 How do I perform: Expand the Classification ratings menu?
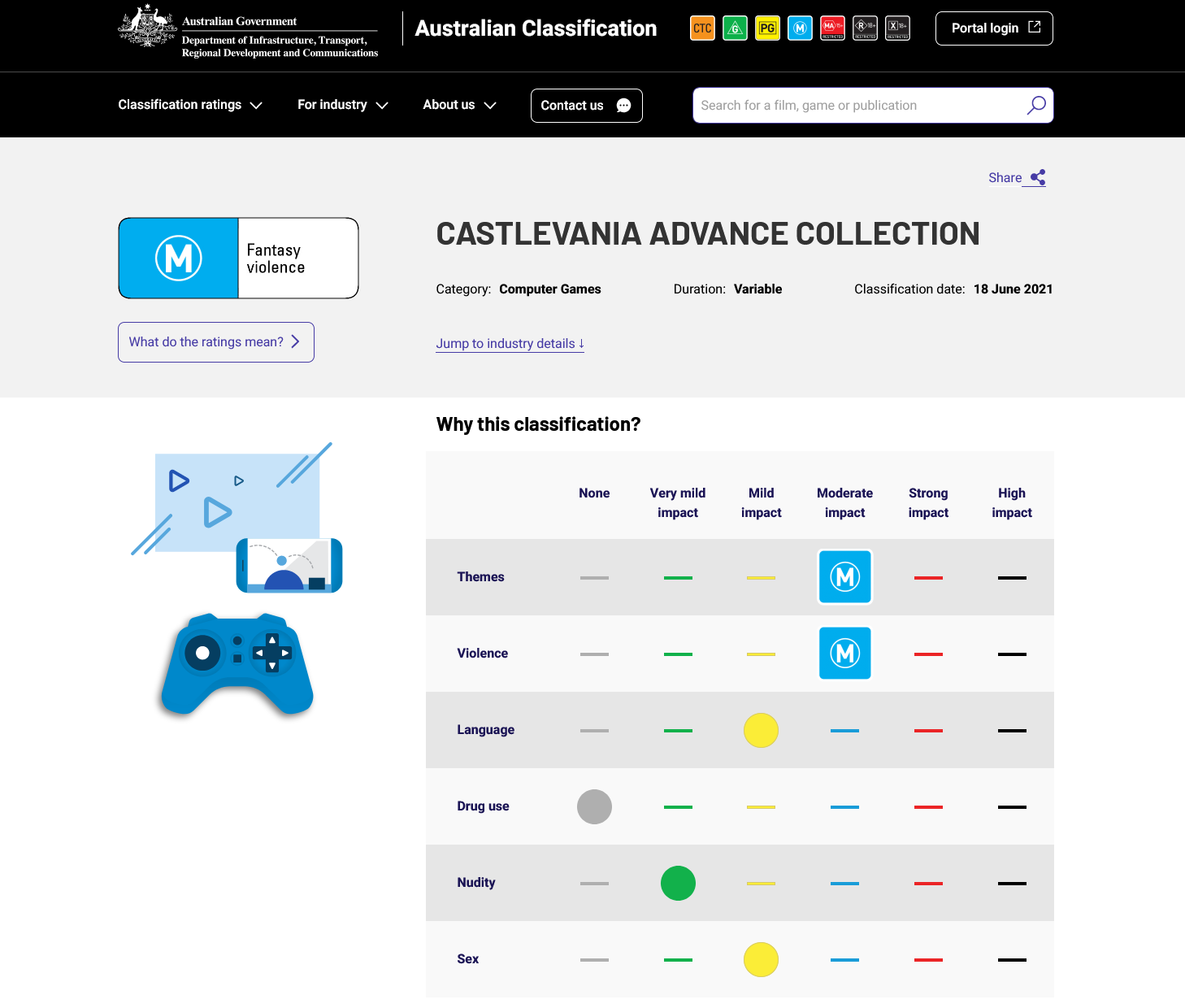tap(190, 105)
